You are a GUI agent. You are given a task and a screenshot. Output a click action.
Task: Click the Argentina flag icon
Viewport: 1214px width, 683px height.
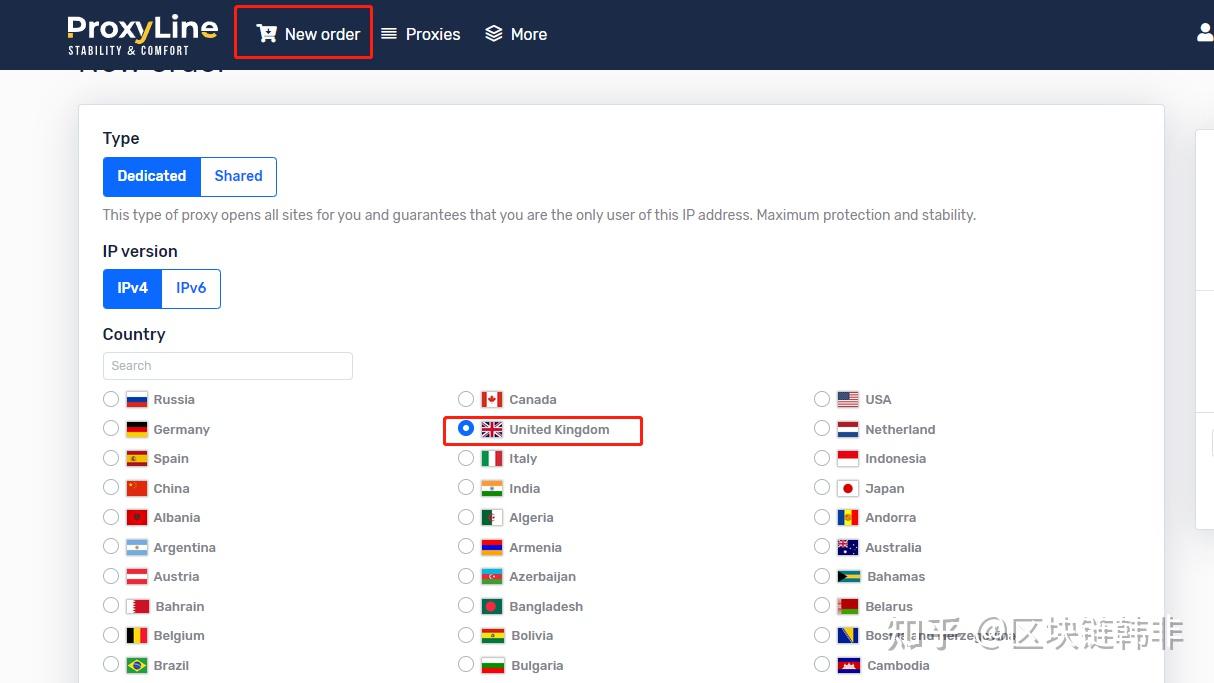click(x=137, y=547)
